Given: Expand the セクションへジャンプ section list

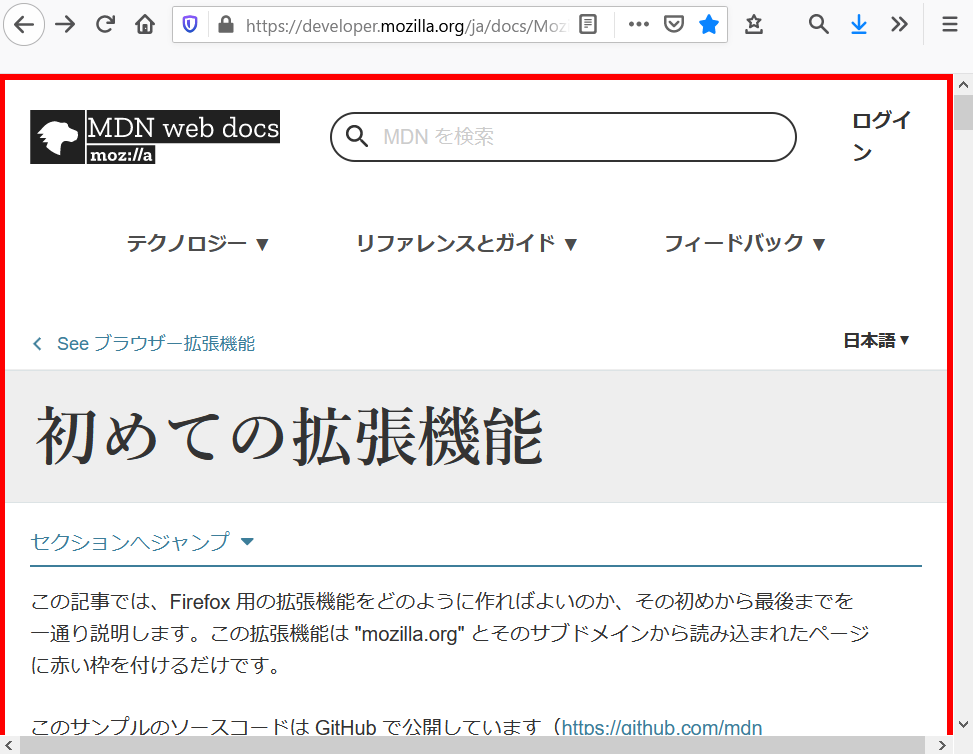Looking at the screenshot, I should click(142, 542).
